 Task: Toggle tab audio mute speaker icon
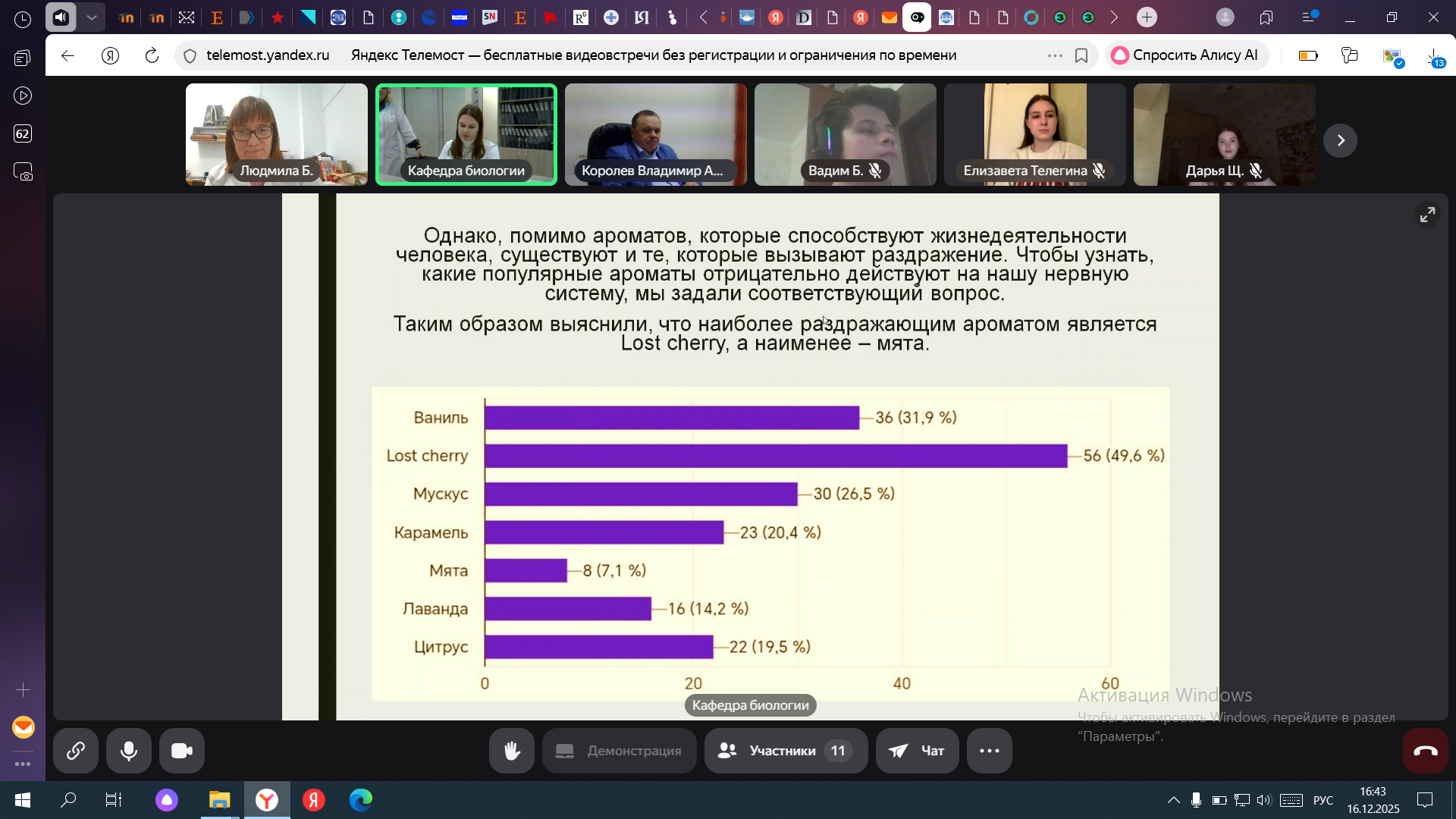pos(61,17)
